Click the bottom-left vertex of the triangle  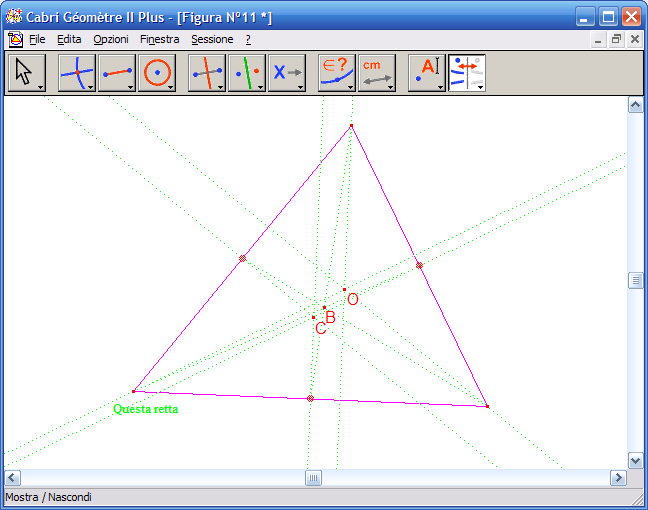click(133, 391)
